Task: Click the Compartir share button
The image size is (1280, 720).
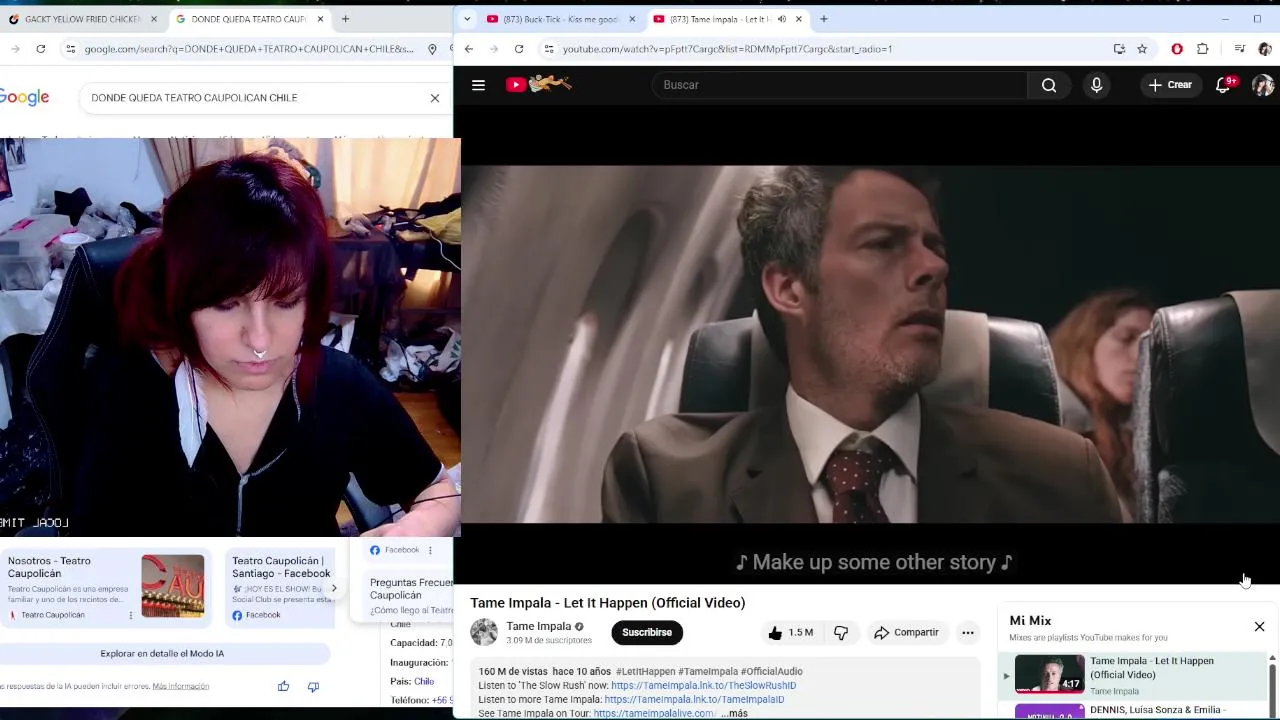Action: [906, 632]
